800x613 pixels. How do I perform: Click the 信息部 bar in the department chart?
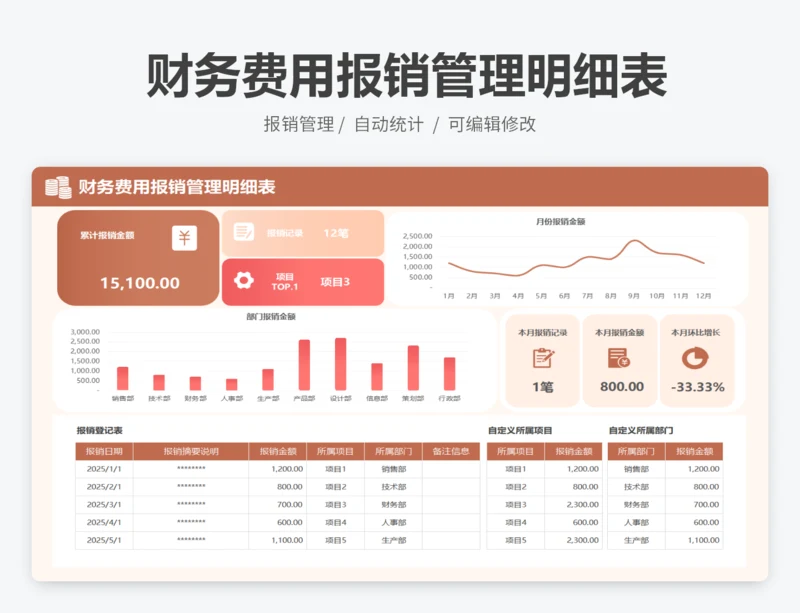pos(377,377)
